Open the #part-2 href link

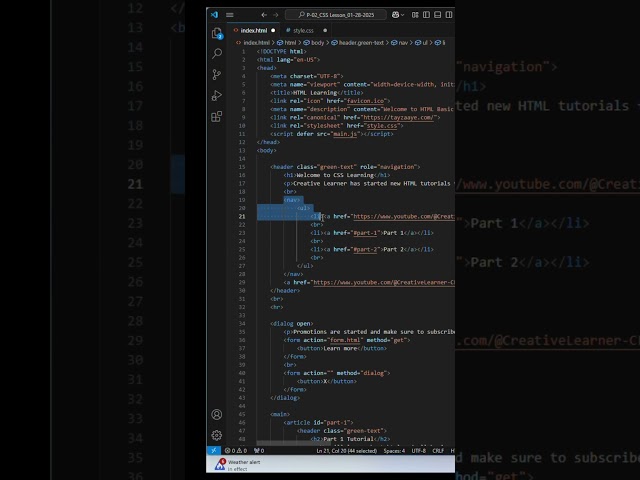point(365,249)
